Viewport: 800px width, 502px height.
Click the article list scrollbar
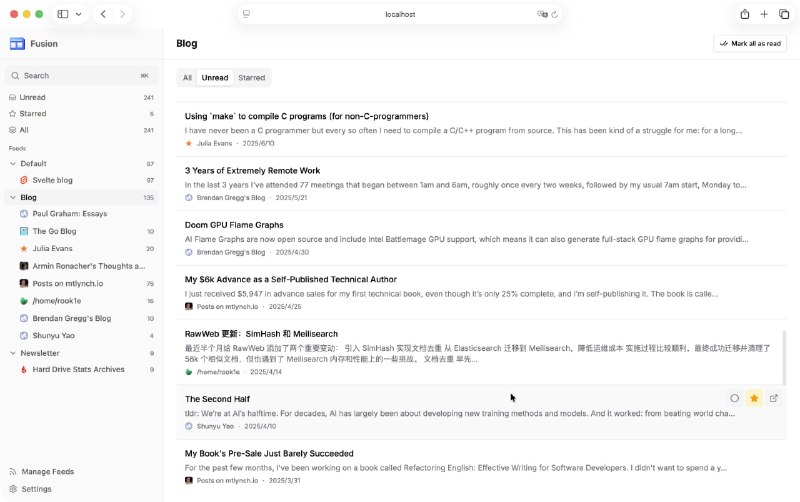click(x=784, y=357)
